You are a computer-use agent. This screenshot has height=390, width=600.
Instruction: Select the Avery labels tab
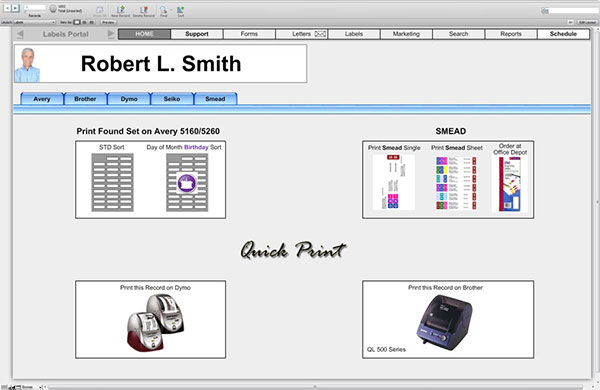(42, 99)
